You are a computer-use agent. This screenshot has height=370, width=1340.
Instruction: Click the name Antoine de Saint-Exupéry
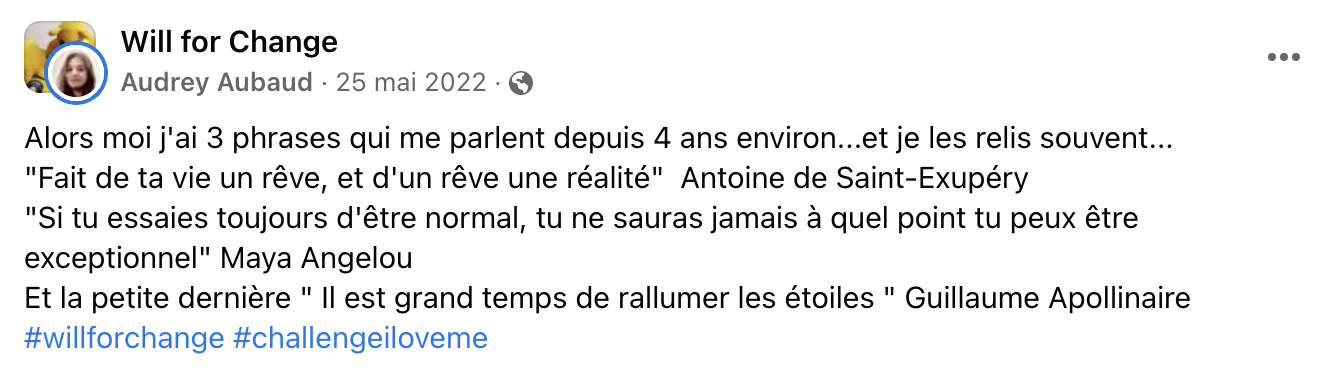pyautogui.click(x=854, y=178)
